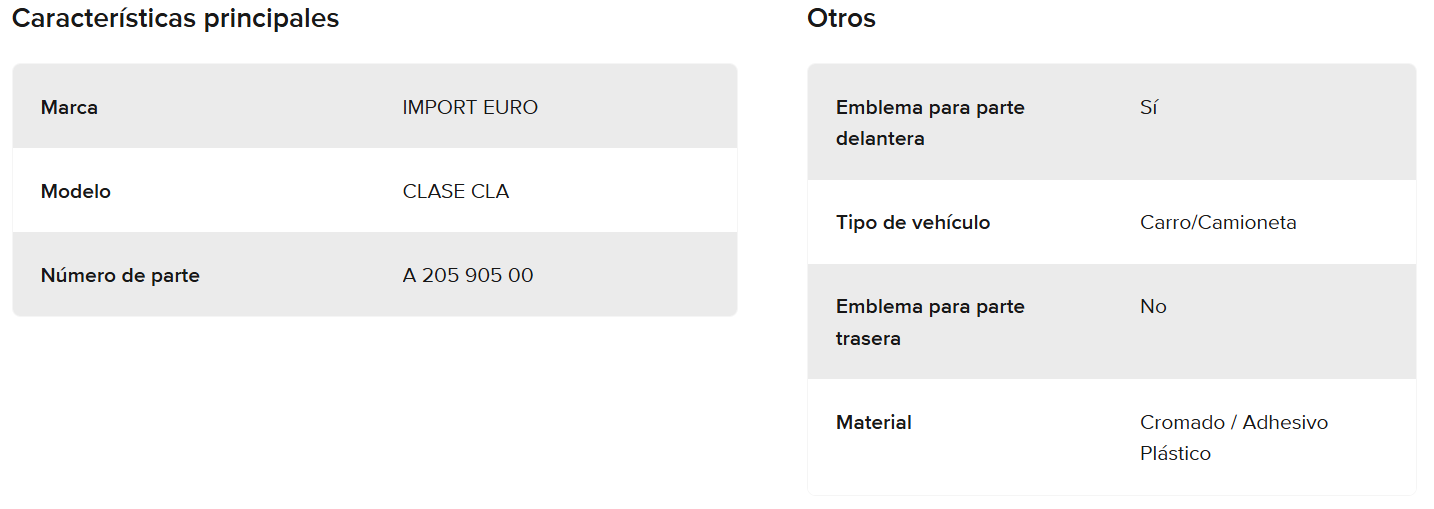This screenshot has height=509, width=1434.
Task: Click the "Cromado / Adhesivo" material text
Action: (x=1234, y=422)
